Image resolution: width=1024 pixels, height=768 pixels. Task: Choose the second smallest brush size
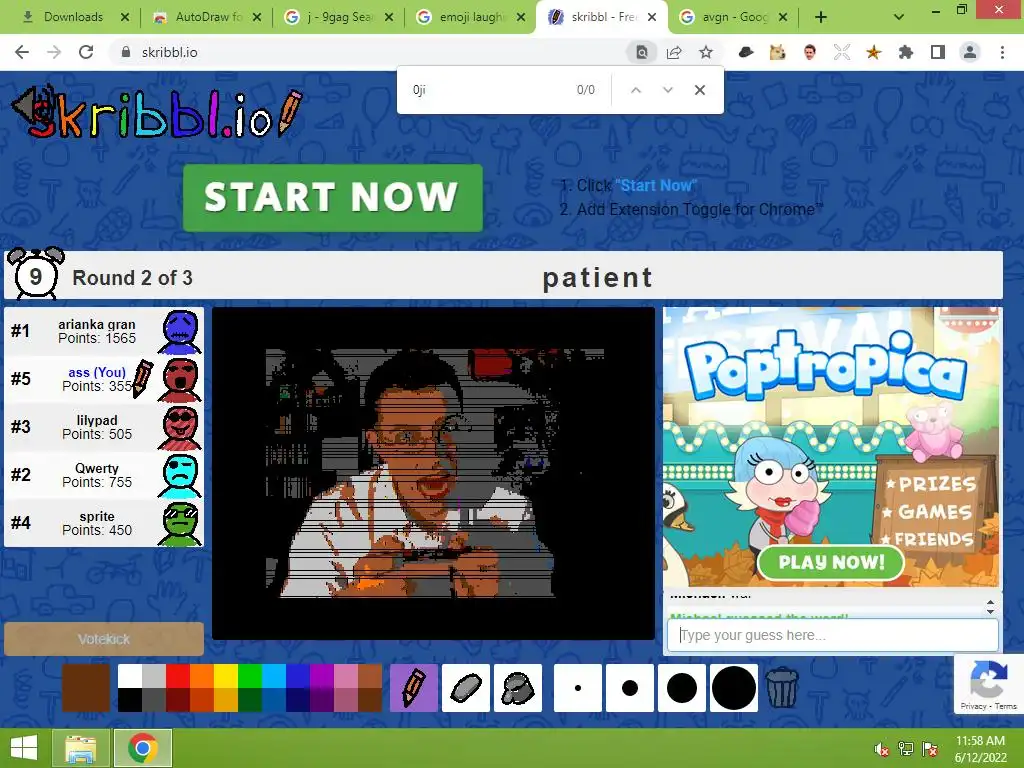click(x=630, y=688)
